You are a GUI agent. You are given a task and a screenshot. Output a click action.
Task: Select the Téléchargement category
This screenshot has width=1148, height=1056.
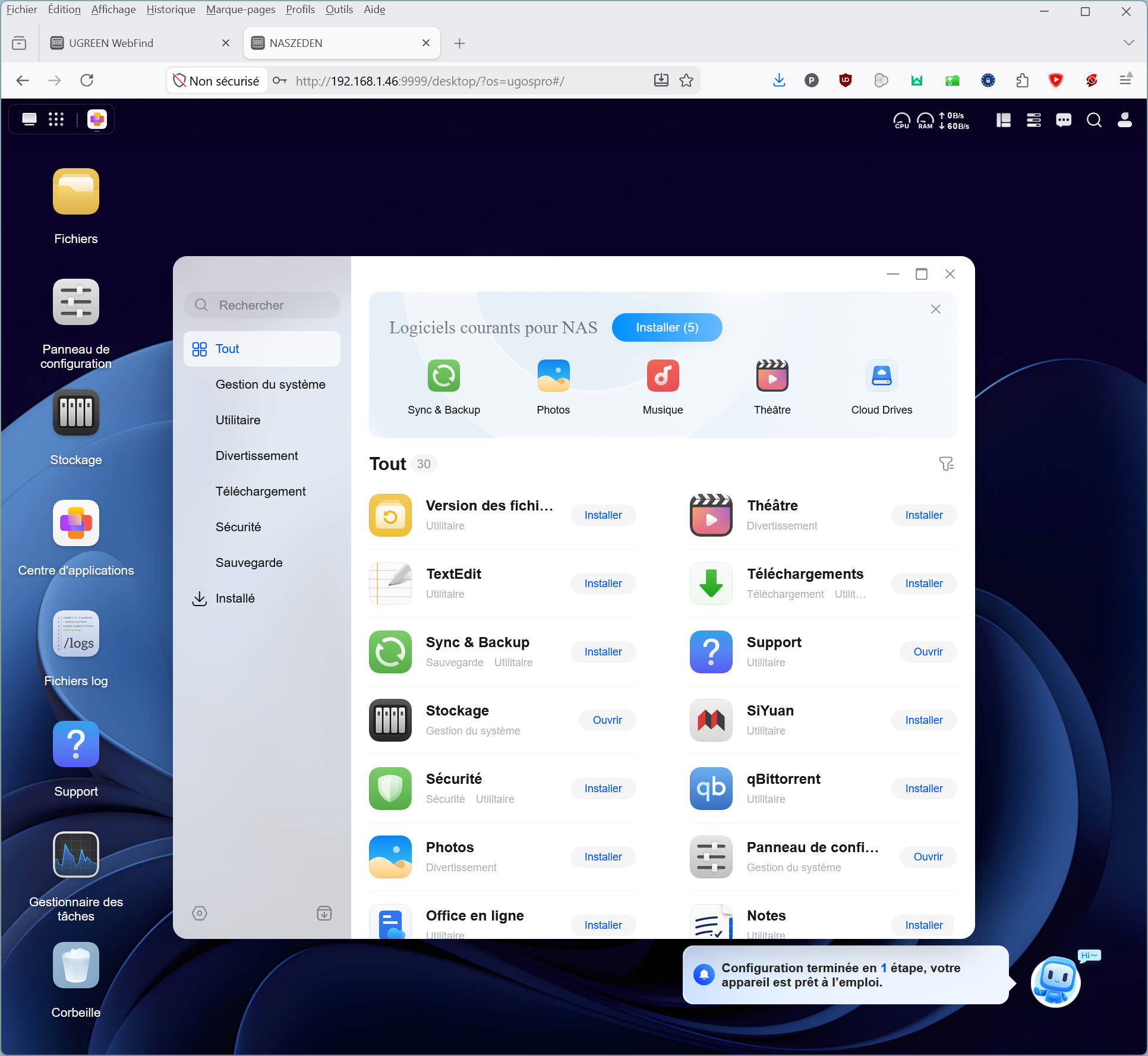coord(262,491)
